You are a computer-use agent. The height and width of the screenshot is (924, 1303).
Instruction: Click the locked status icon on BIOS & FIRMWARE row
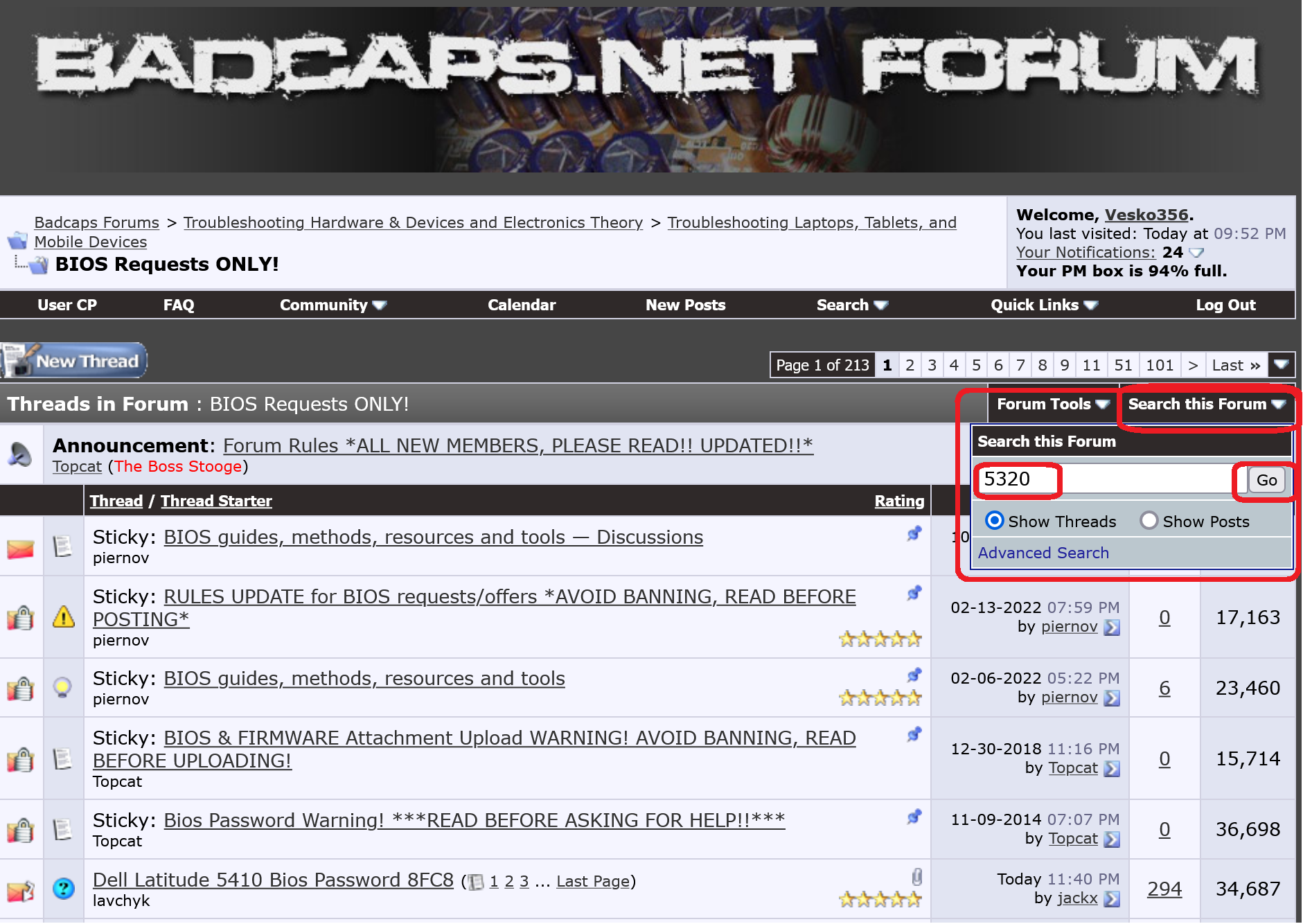(21, 758)
